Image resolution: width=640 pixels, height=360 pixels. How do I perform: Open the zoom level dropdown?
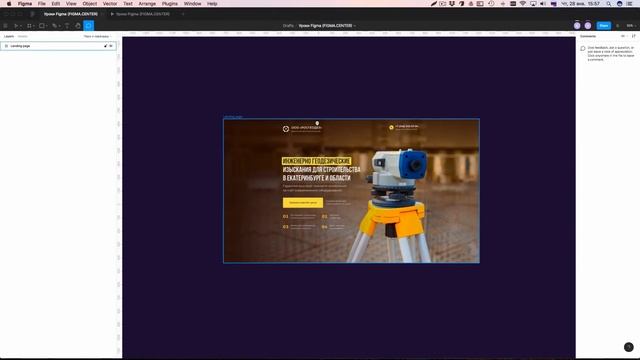click(631, 26)
